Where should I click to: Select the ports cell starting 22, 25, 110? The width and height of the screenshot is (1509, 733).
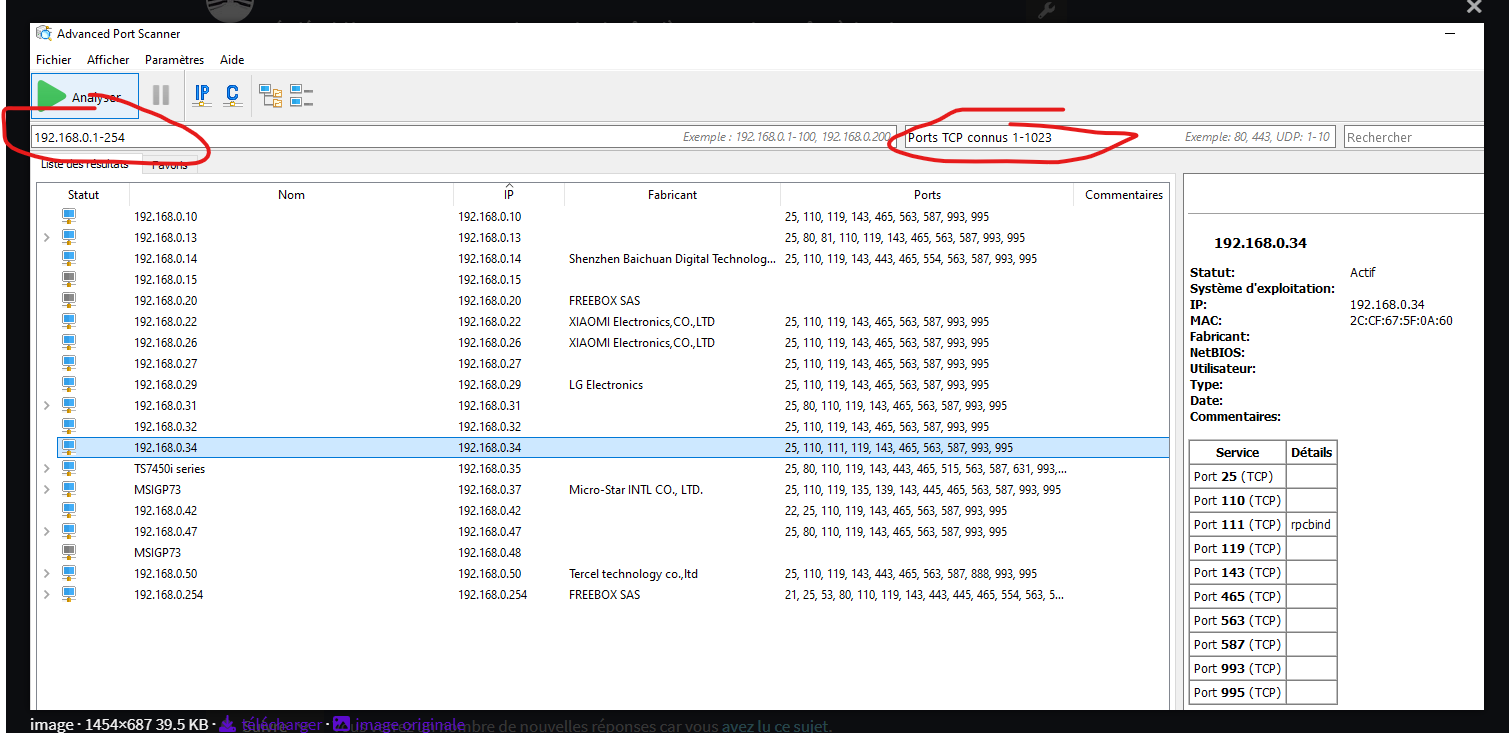(x=896, y=511)
